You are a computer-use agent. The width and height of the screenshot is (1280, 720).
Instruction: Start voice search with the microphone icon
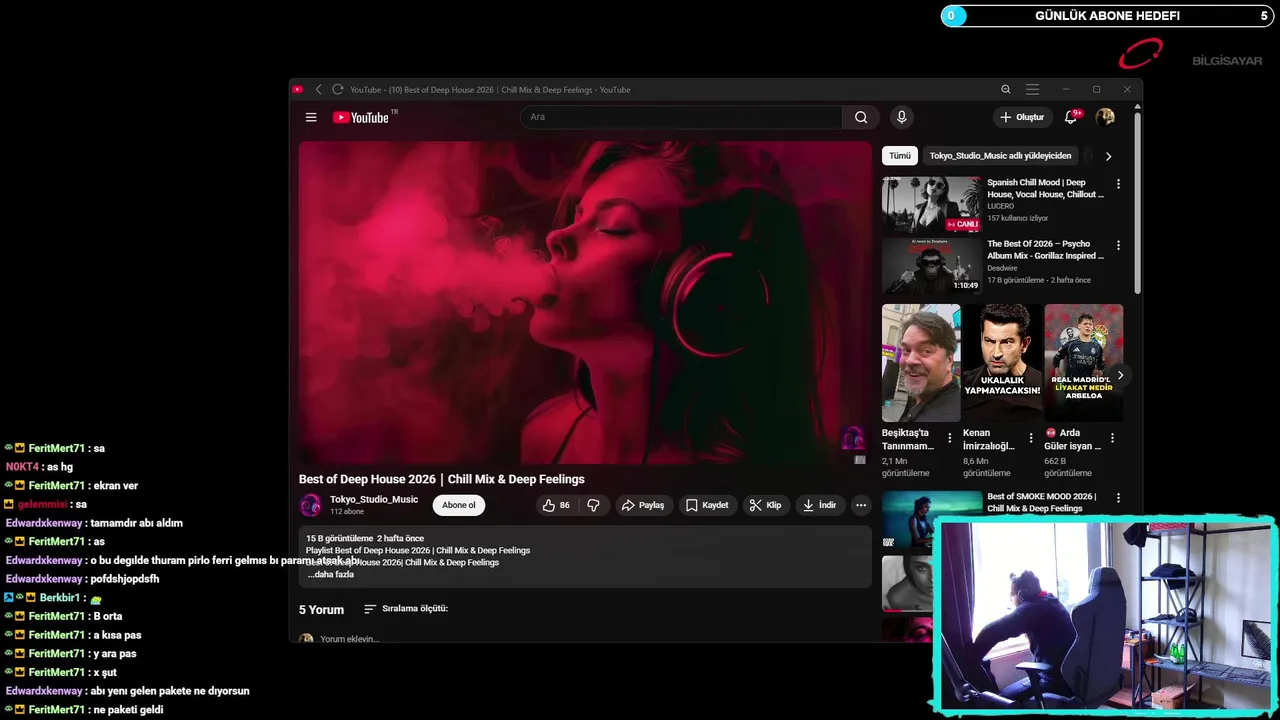point(901,117)
